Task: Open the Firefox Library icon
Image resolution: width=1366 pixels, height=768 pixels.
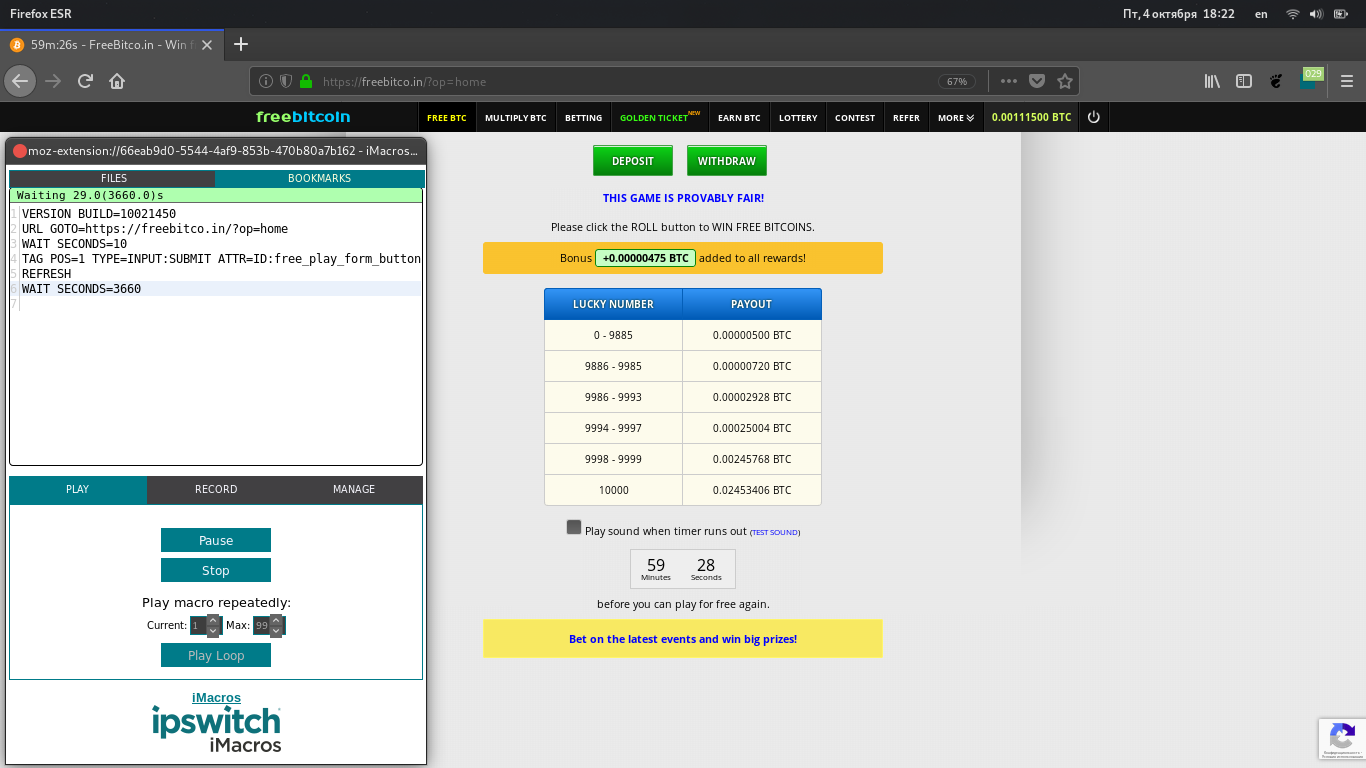Action: tap(1212, 81)
